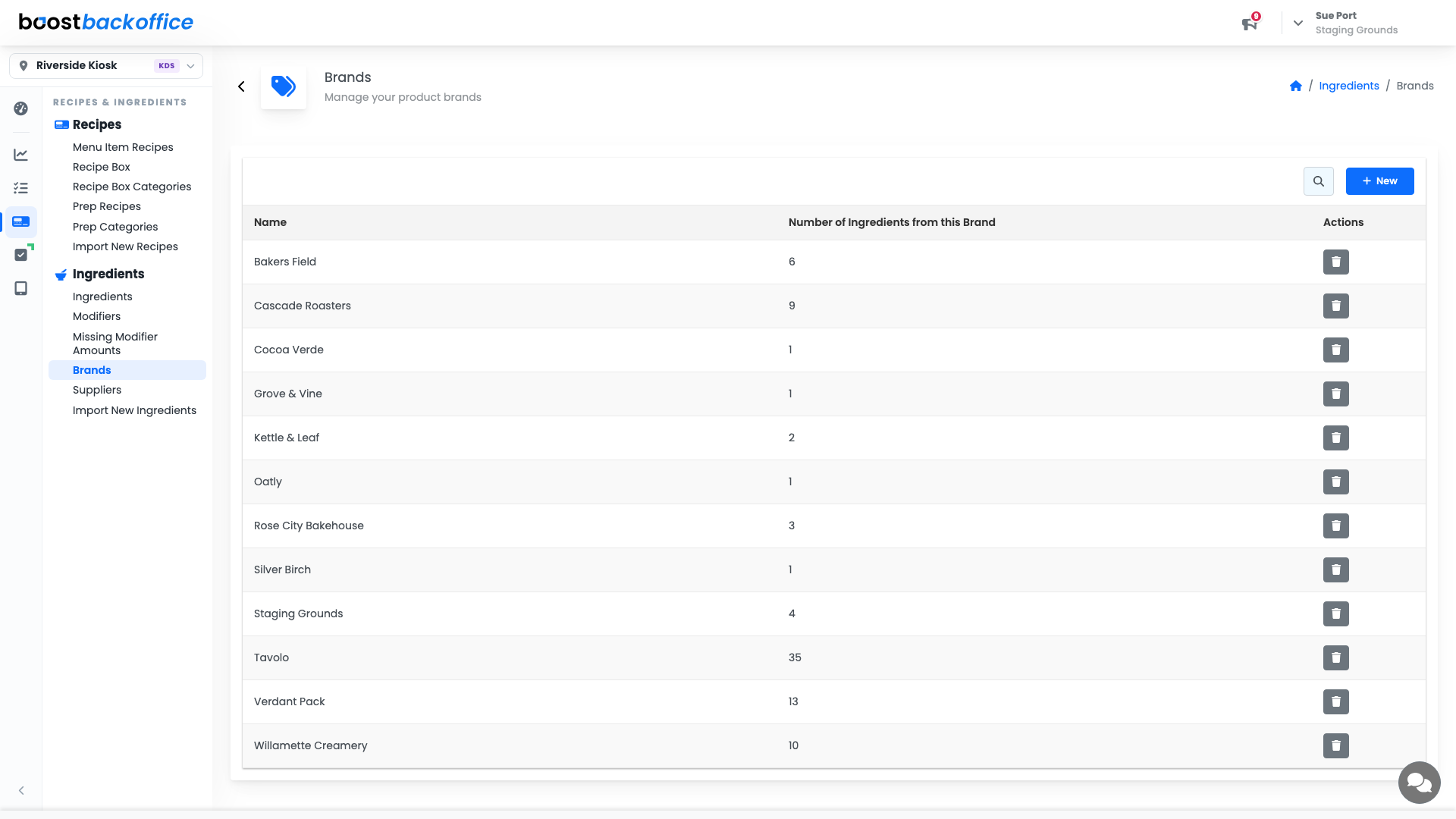Sort by the Name column header
Viewport: 1456px width, 819px height.
coord(270,222)
